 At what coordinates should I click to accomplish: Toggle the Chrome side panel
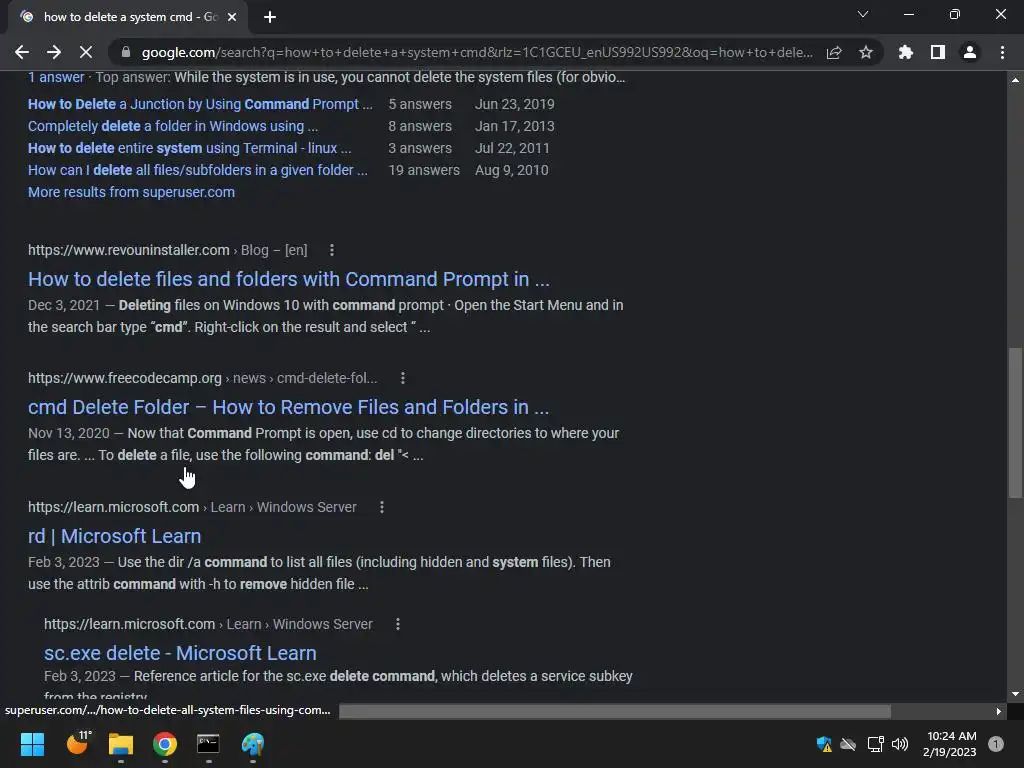[937, 52]
